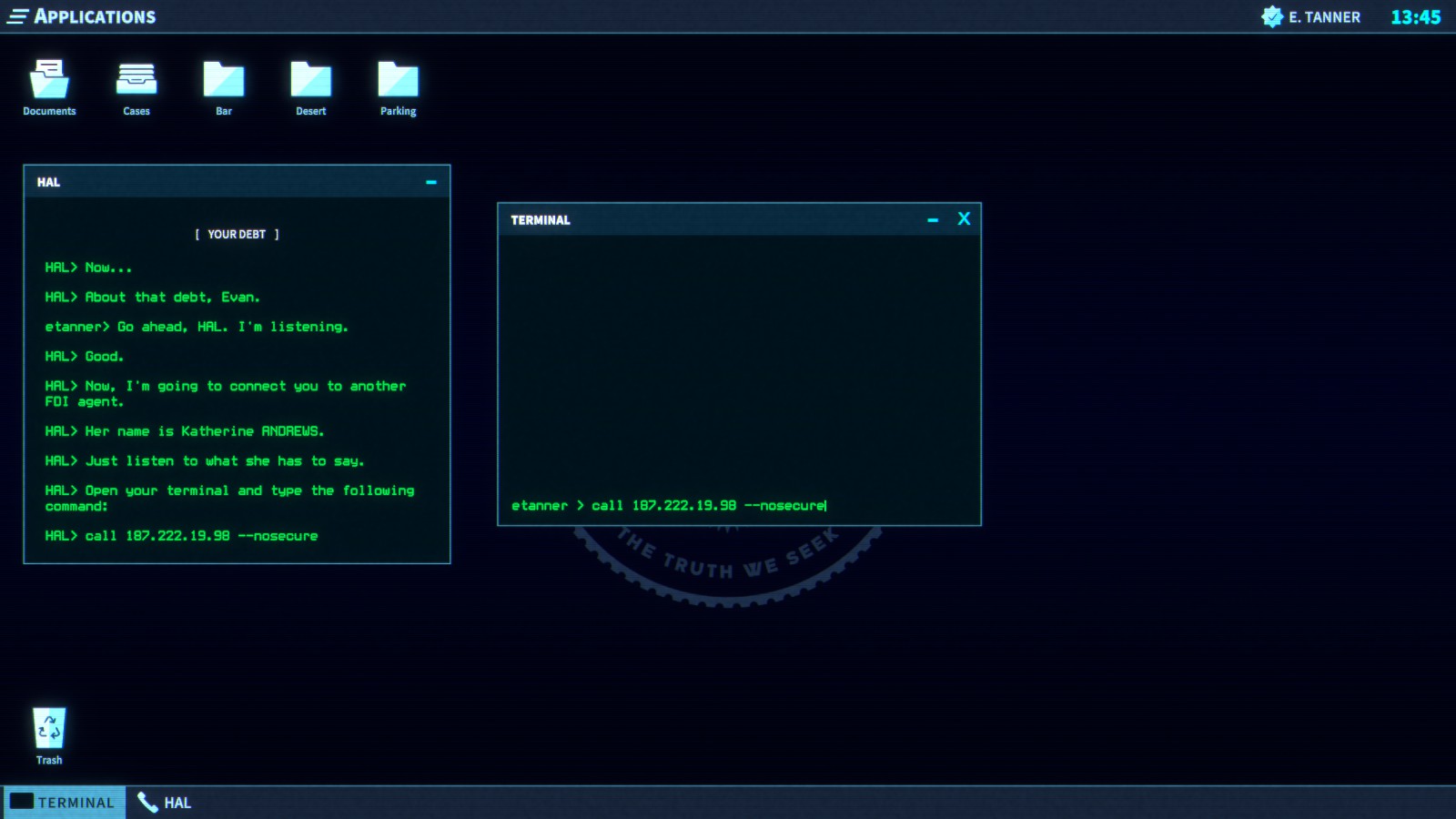Close the Terminal window
The width and height of the screenshot is (1456, 819).
(x=964, y=219)
